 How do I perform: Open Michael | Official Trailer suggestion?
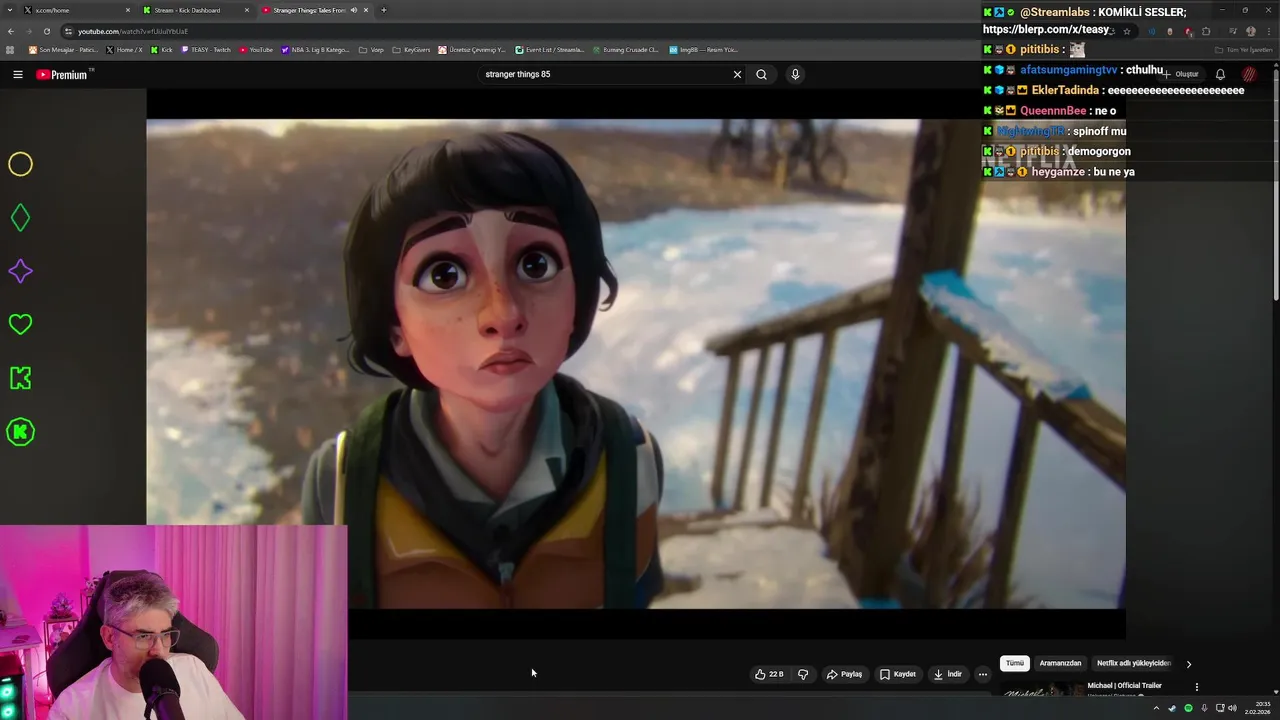(x=1124, y=686)
